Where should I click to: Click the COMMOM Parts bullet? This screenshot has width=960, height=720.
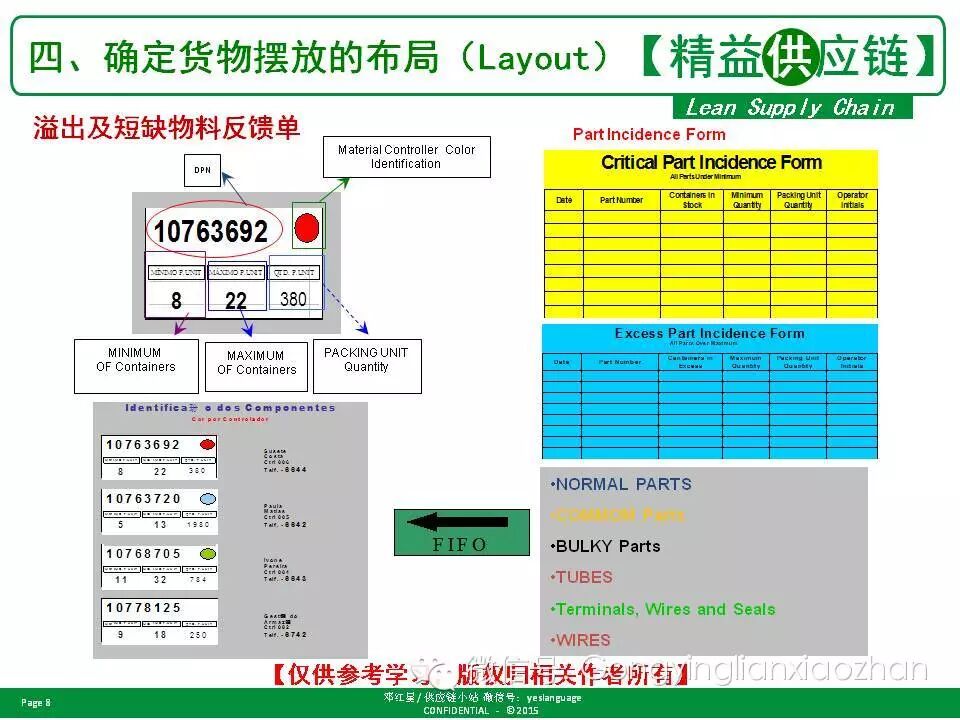pyautogui.click(x=617, y=515)
